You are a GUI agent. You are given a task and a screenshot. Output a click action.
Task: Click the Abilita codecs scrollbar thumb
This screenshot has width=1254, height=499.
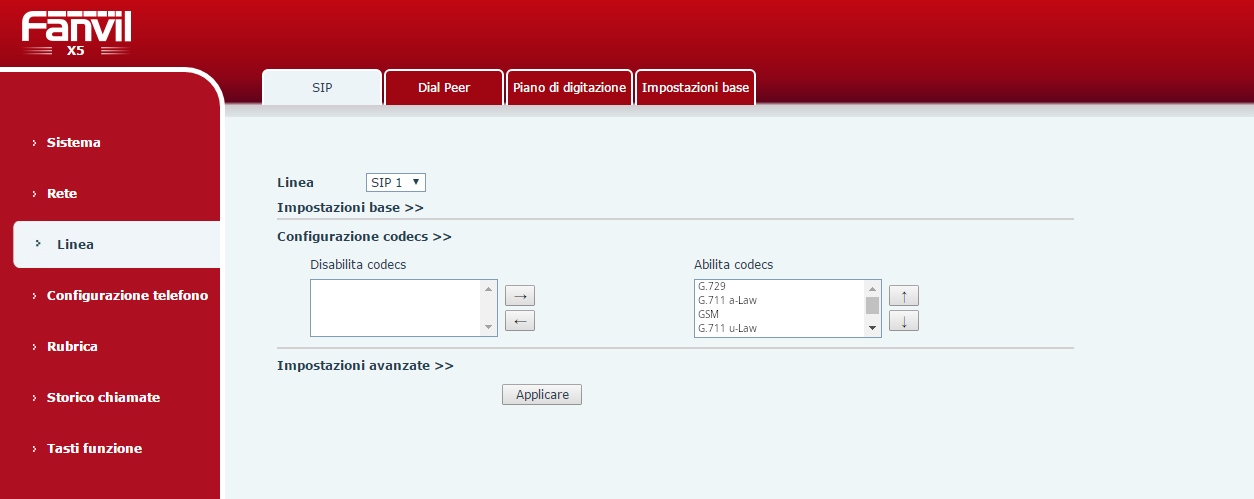(x=872, y=305)
